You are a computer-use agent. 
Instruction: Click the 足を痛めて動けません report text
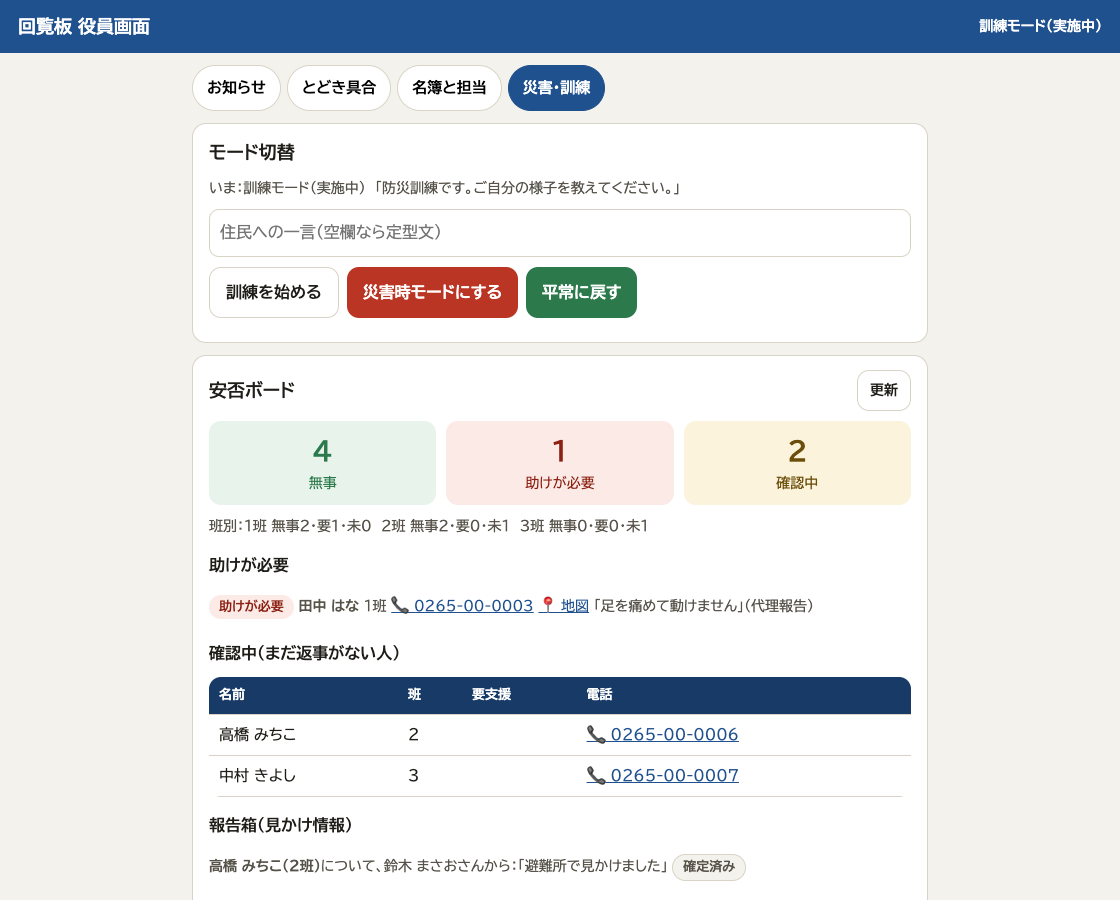pyautogui.click(x=669, y=606)
